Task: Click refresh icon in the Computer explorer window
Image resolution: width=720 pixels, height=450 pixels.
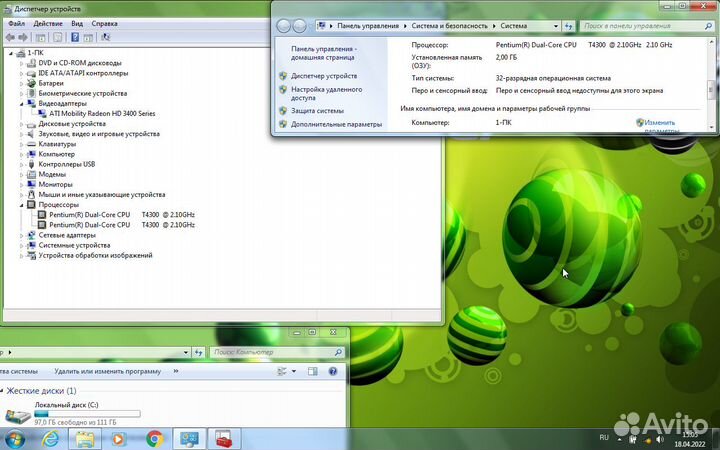Action: (198, 353)
